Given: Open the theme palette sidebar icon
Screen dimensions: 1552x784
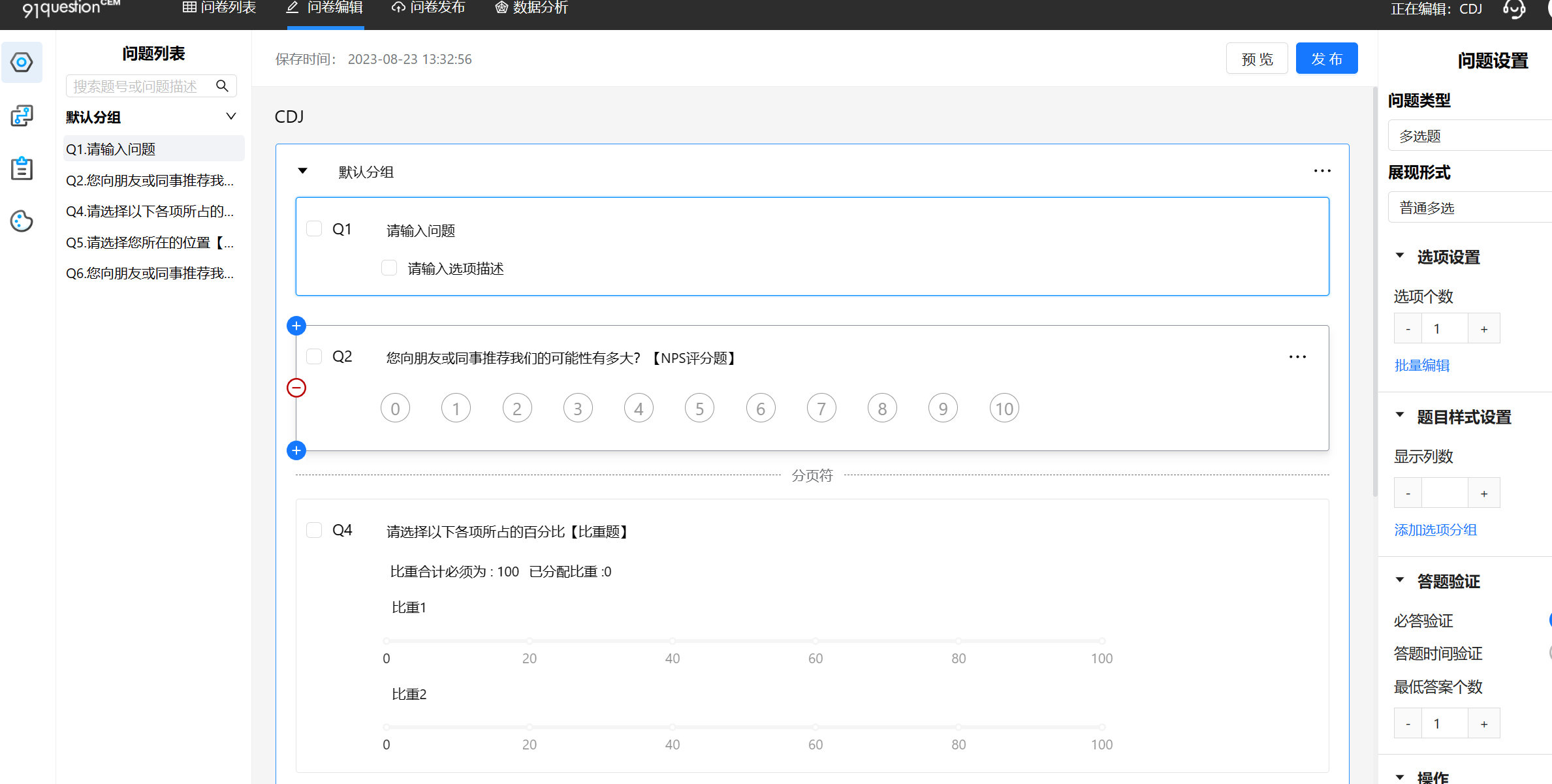Looking at the screenshot, I should [x=22, y=221].
